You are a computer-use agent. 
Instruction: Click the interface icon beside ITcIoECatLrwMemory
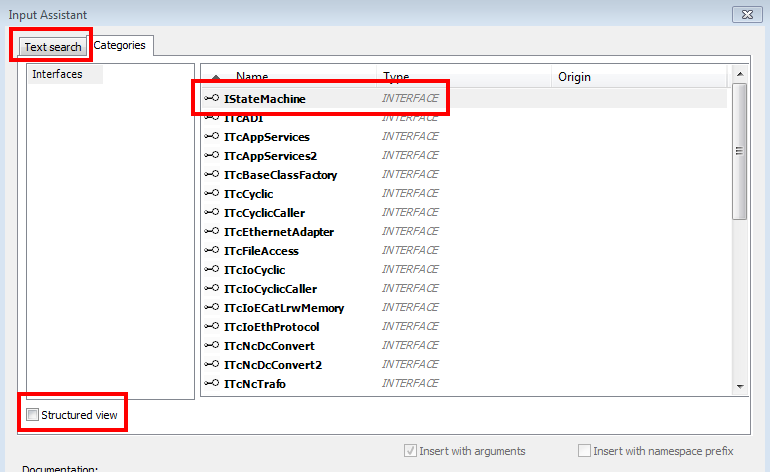tap(212, 307)
